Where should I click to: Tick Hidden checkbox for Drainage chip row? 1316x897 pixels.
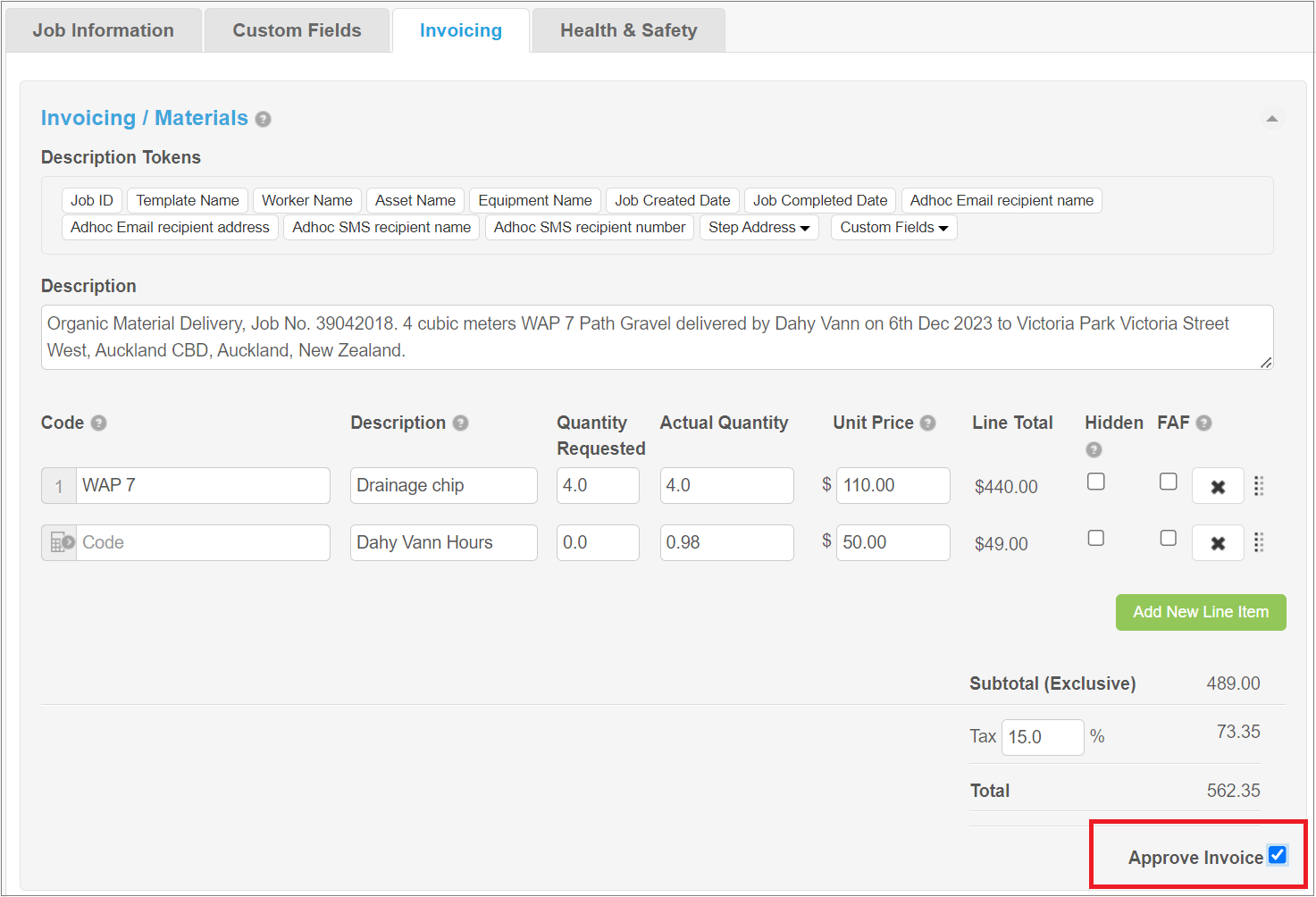point(1095,482)
